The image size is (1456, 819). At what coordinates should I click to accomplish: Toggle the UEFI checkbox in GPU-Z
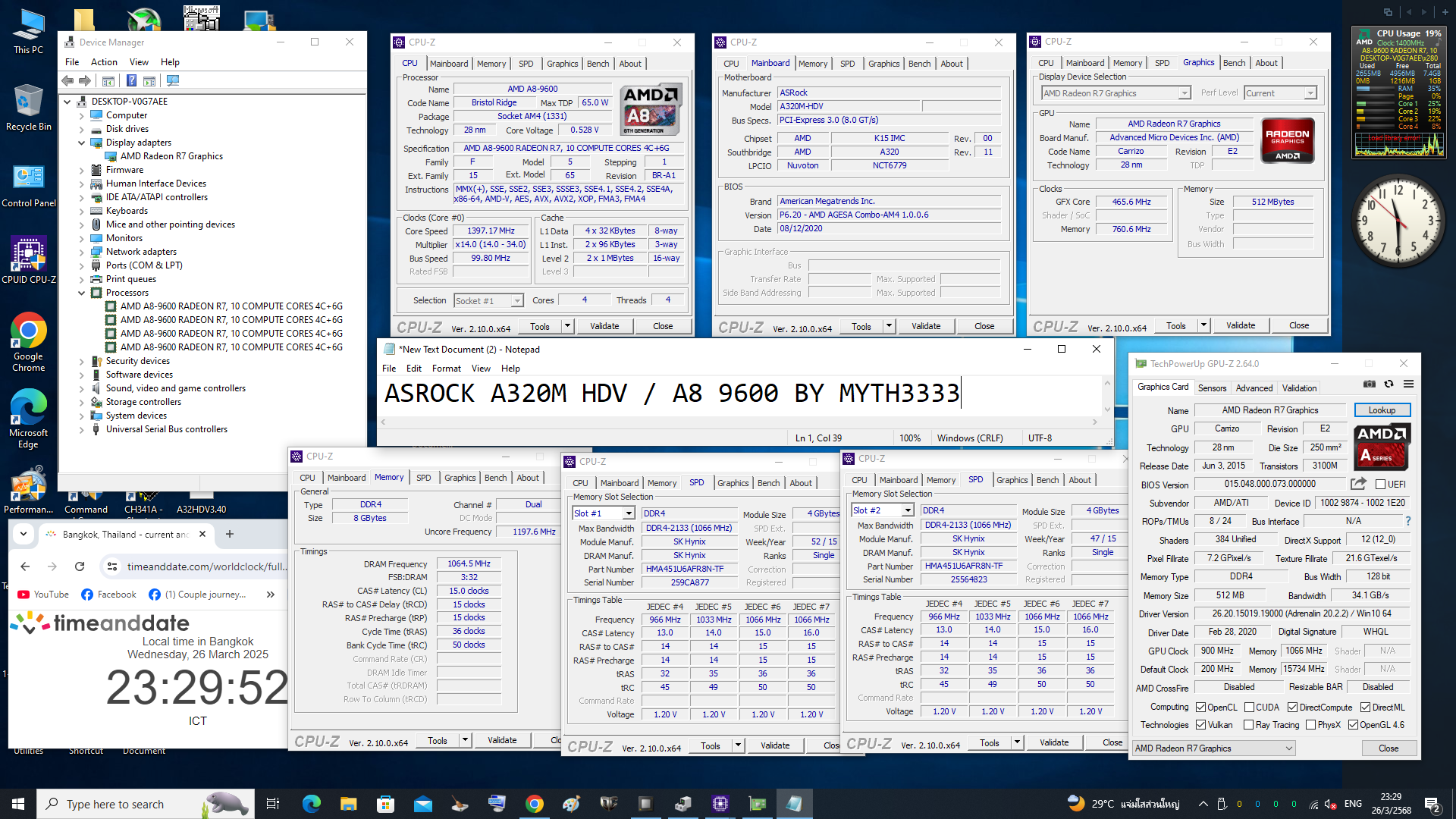1380,484
